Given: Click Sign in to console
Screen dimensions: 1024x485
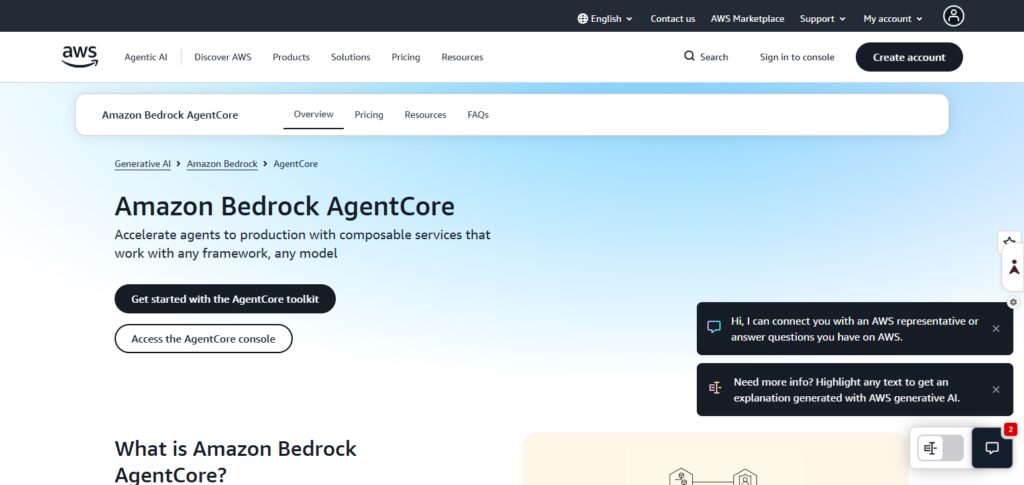Looking at the screenshot, I should 797,57.
